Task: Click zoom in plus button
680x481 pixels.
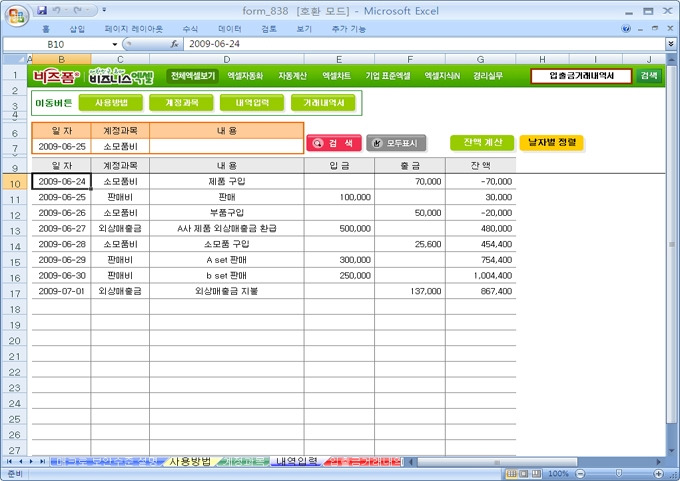Action: point(658,474)
